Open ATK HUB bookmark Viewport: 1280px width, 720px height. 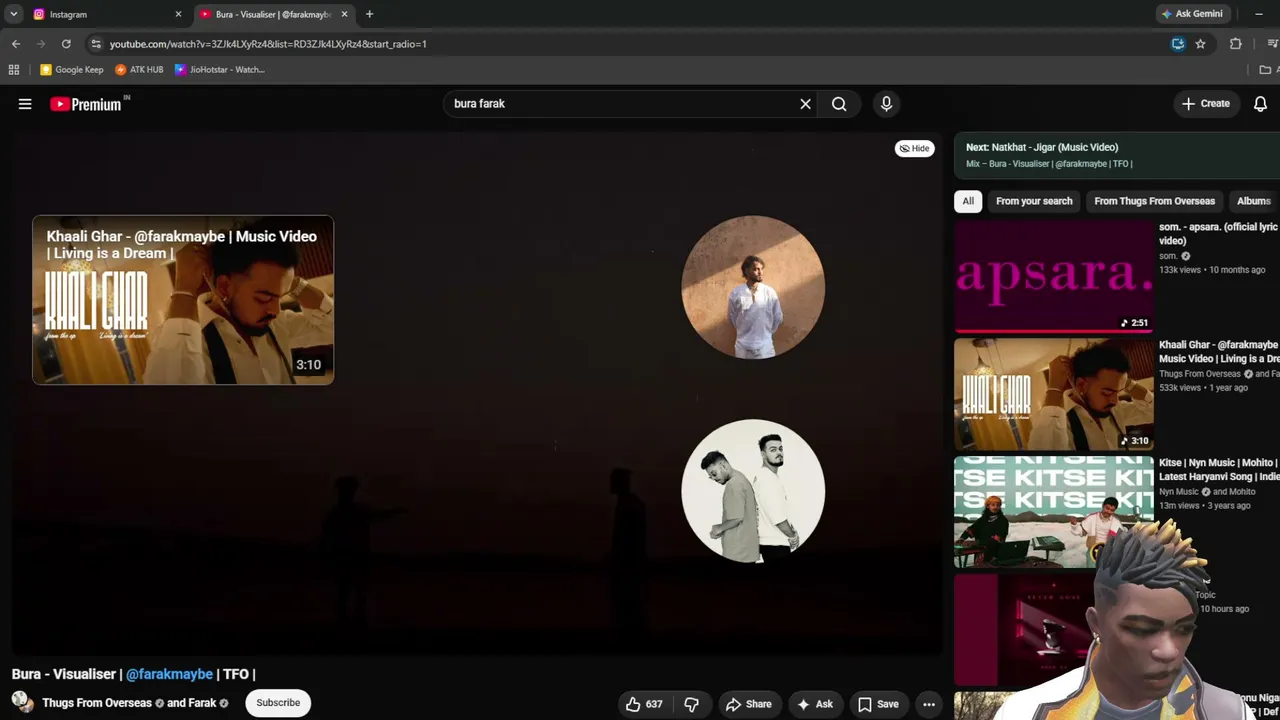pyautogui.click(x=139, y=70)
